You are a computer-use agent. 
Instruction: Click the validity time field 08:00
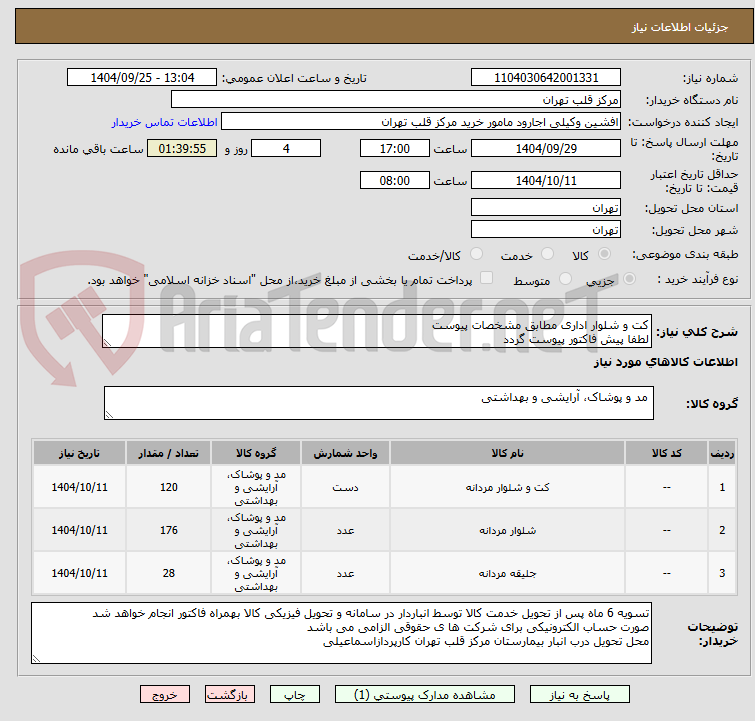(394, 180)
